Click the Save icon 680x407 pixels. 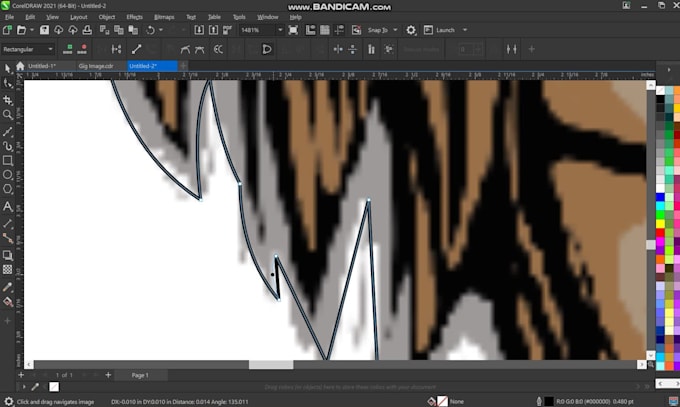coord(44,30)
